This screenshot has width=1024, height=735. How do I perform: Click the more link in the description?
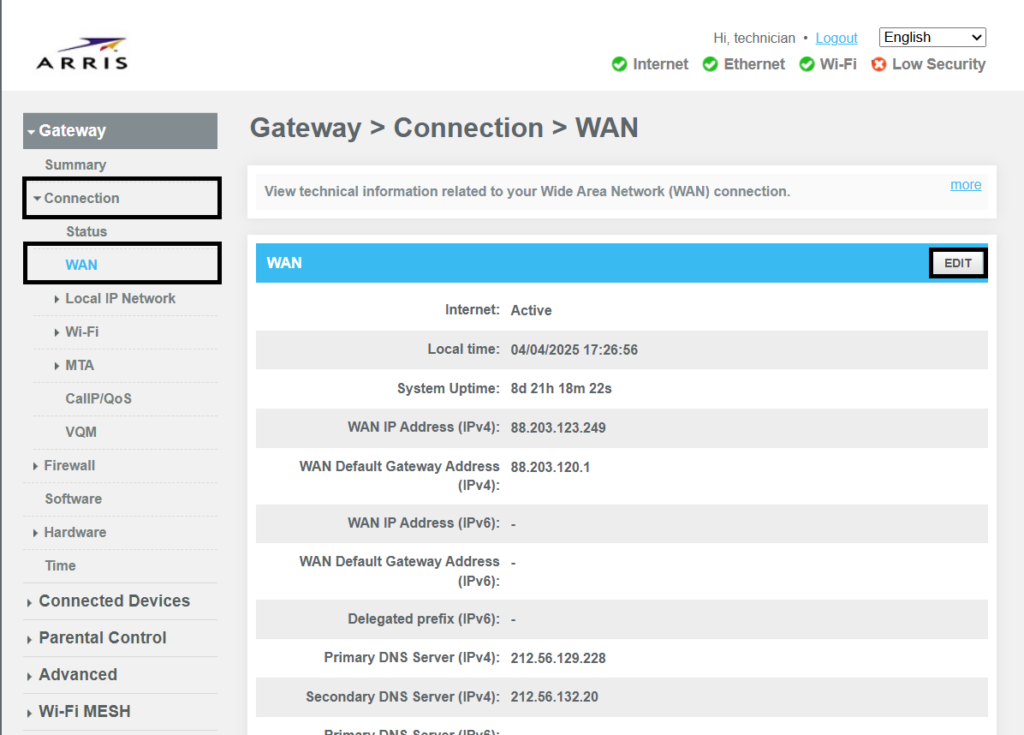(x=964, y=184)
